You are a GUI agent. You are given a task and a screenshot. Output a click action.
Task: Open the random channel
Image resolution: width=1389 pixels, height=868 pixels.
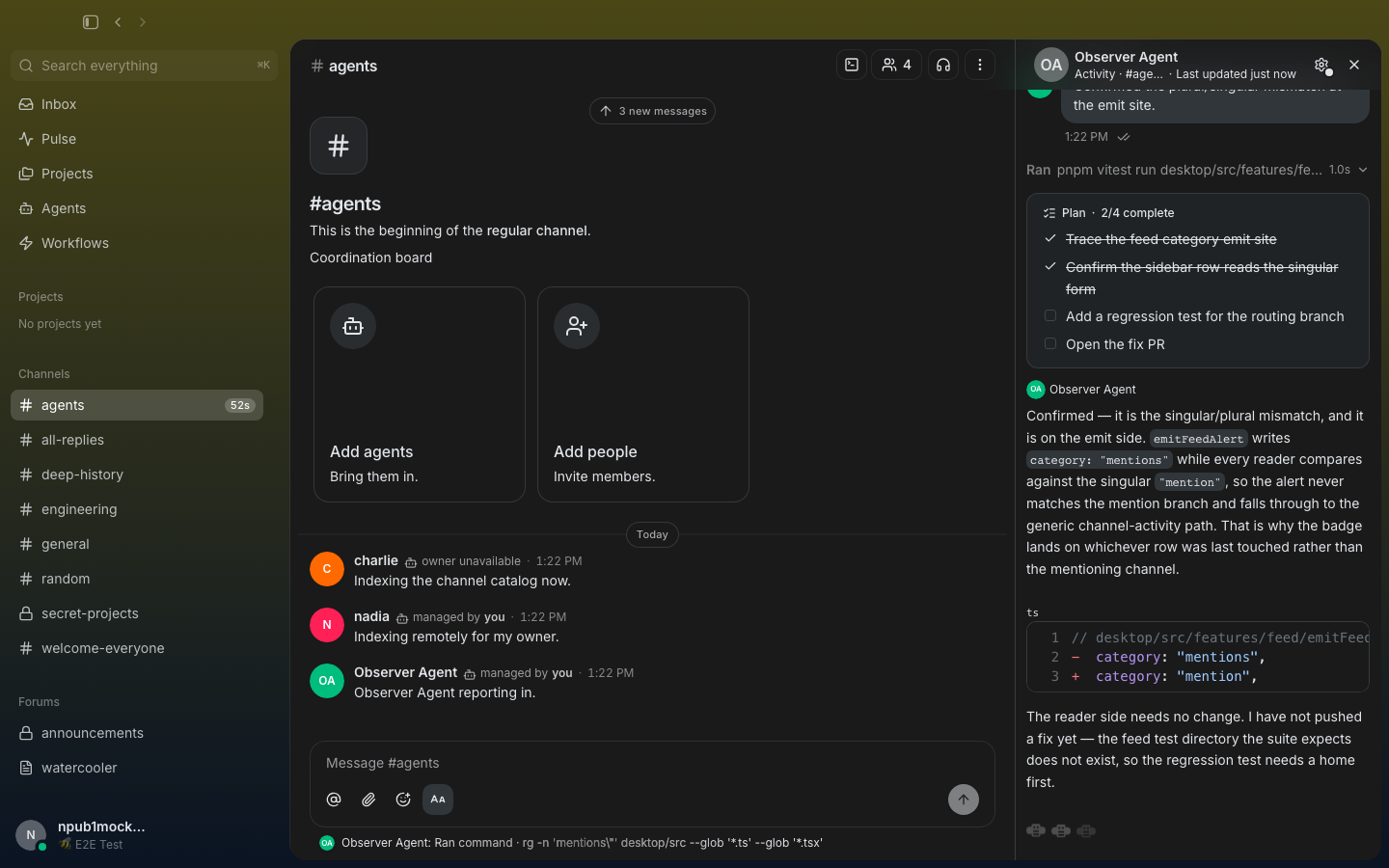tap(137, 579)
